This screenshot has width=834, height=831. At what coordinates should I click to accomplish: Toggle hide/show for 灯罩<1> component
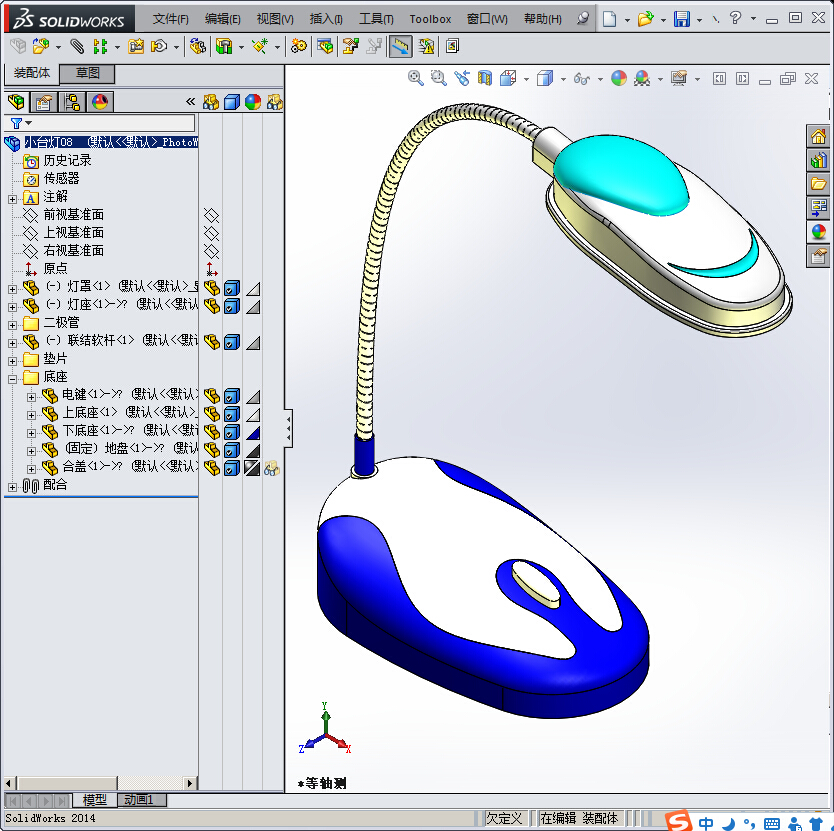[x=212, y=288]
